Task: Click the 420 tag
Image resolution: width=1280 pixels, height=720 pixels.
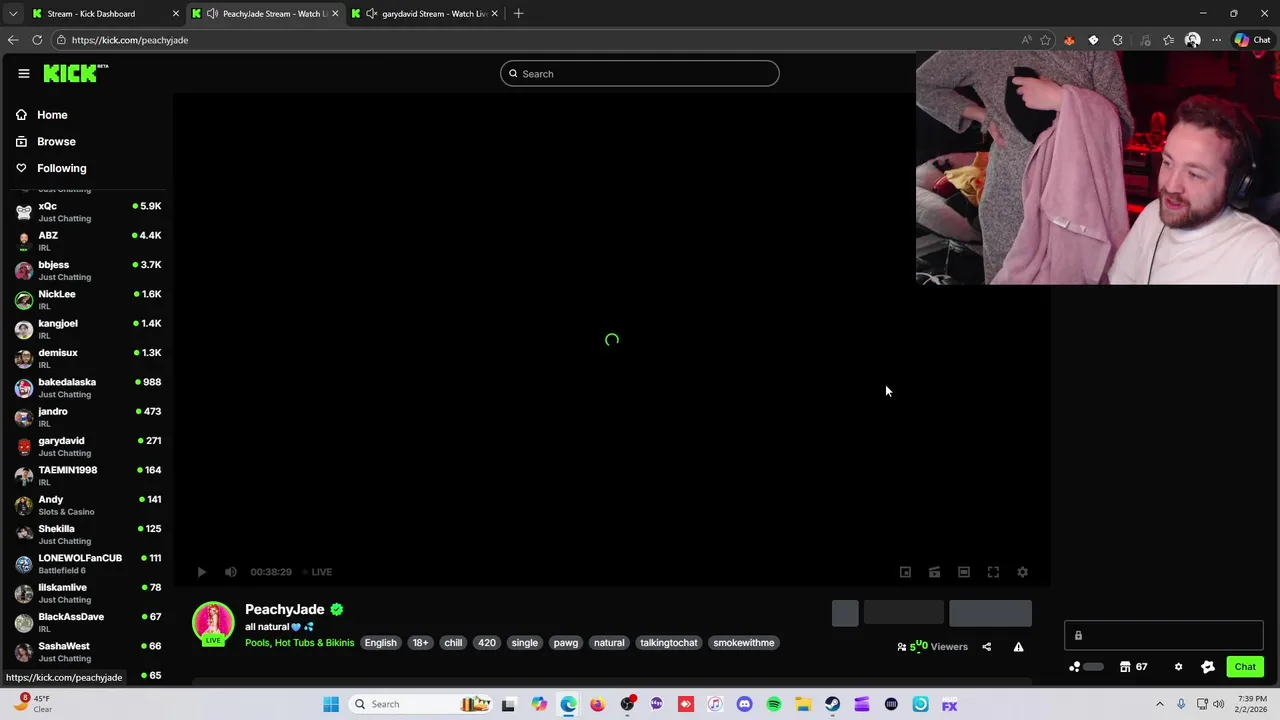Action: click(487, 643)
